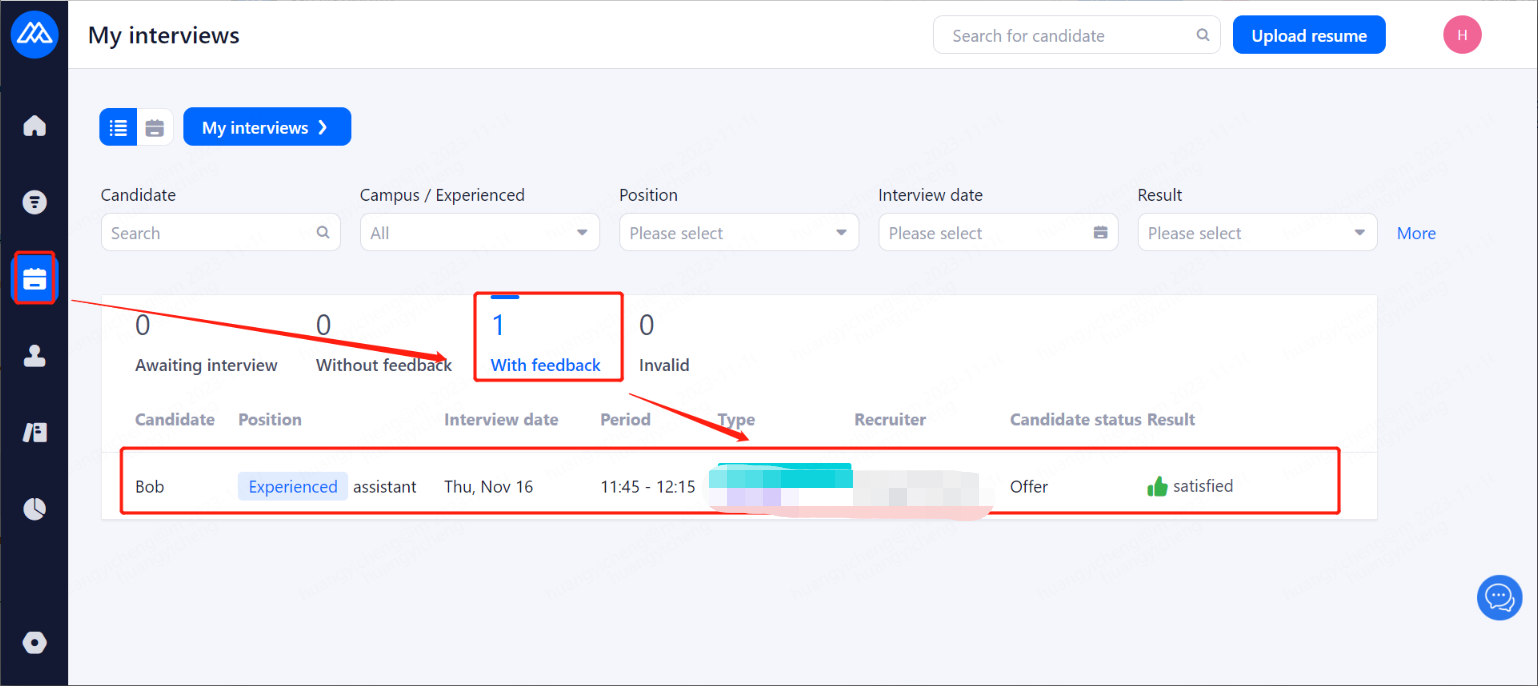Open the interviews calendar sidebar icon

[35, 279]
